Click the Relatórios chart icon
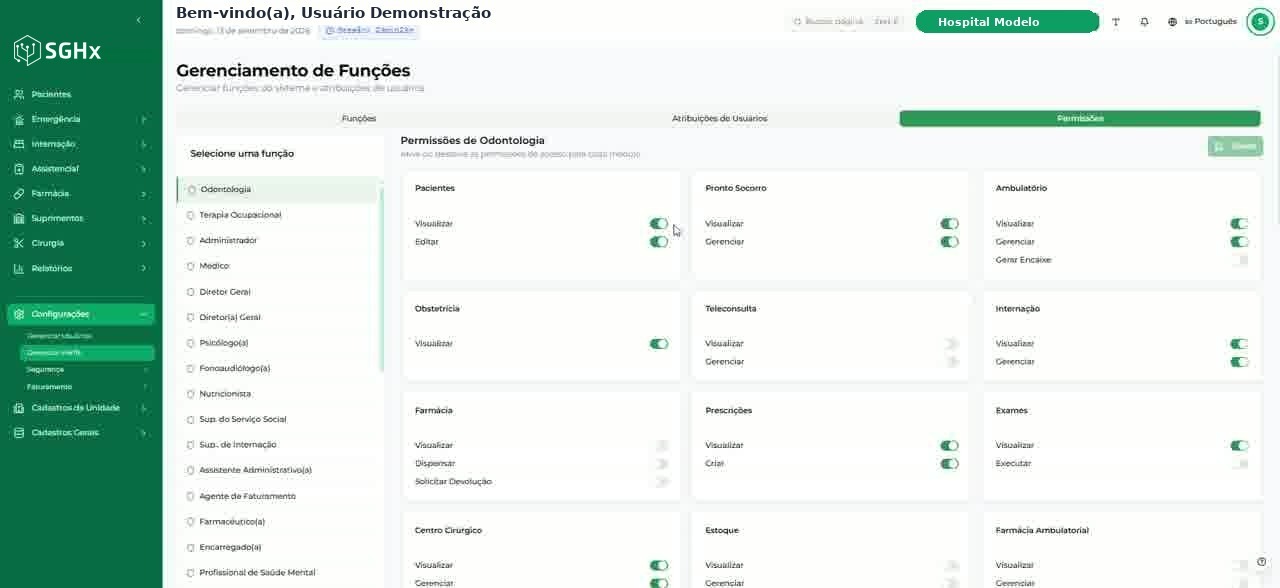 19,268
